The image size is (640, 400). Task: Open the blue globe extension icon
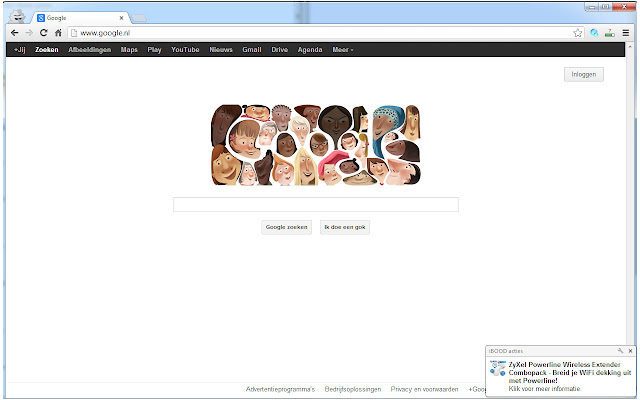pos(594,33)
